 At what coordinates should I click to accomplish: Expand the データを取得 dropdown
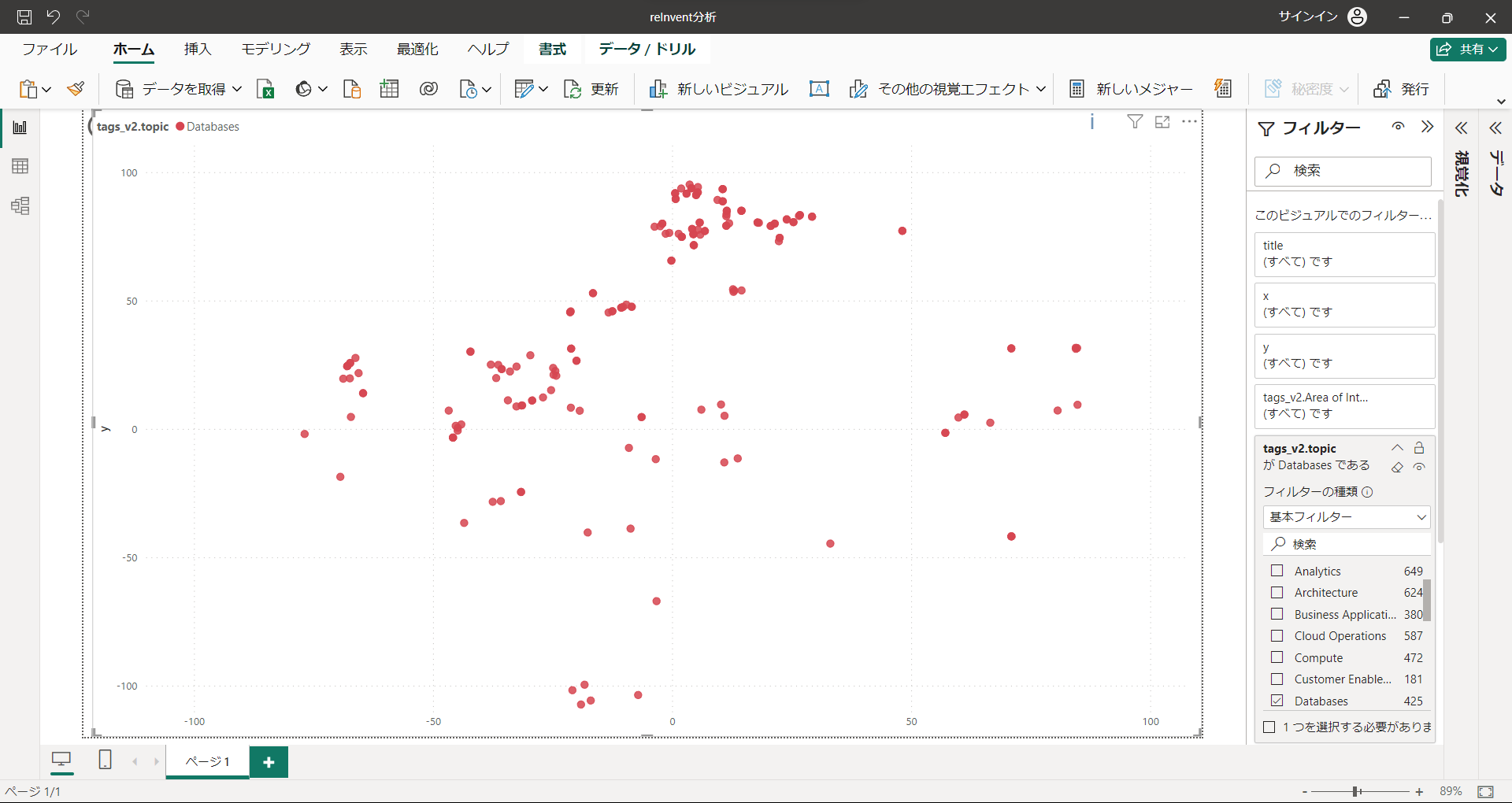coord(237,89)
